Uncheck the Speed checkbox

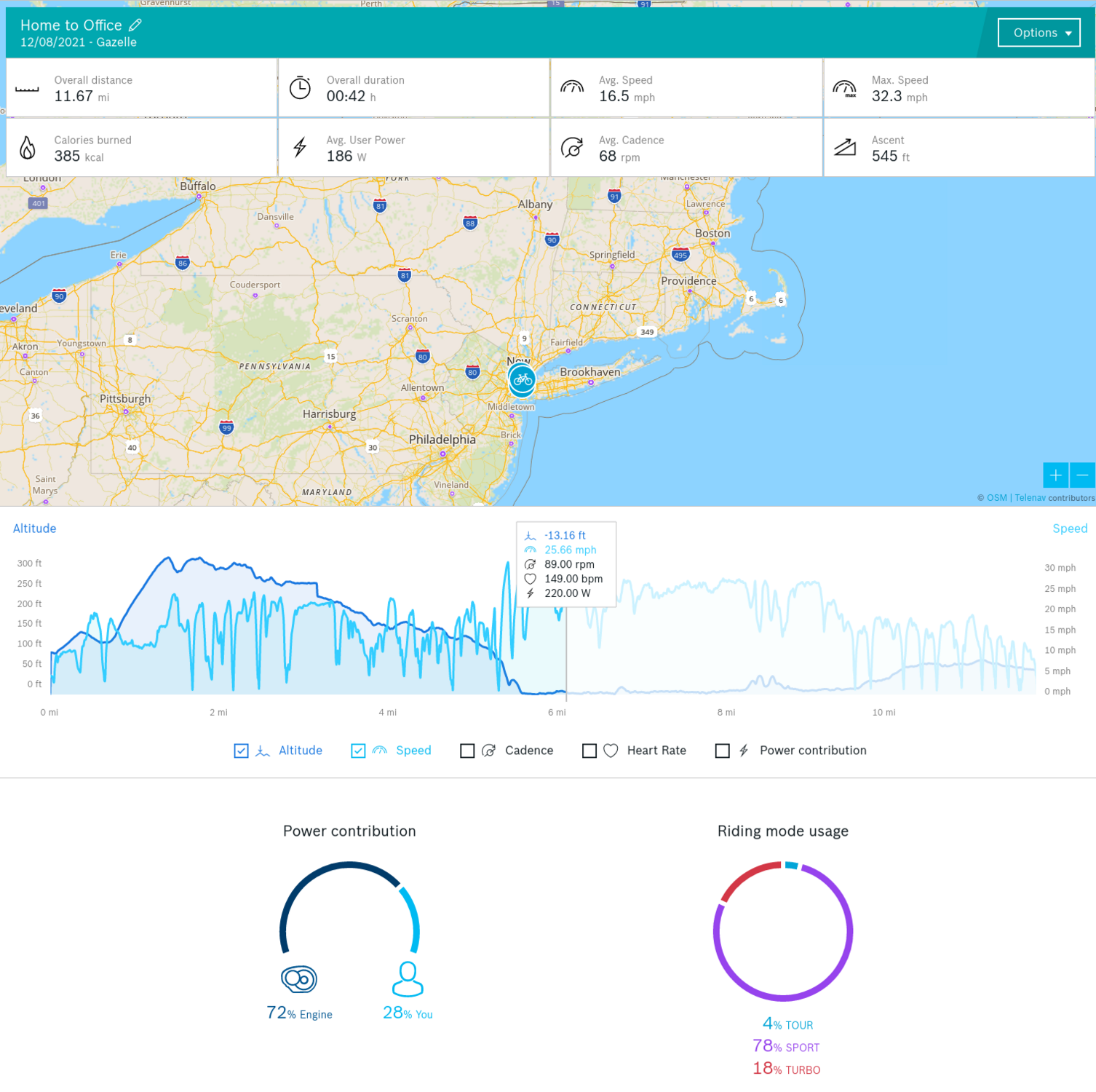[x=358, y=751]
